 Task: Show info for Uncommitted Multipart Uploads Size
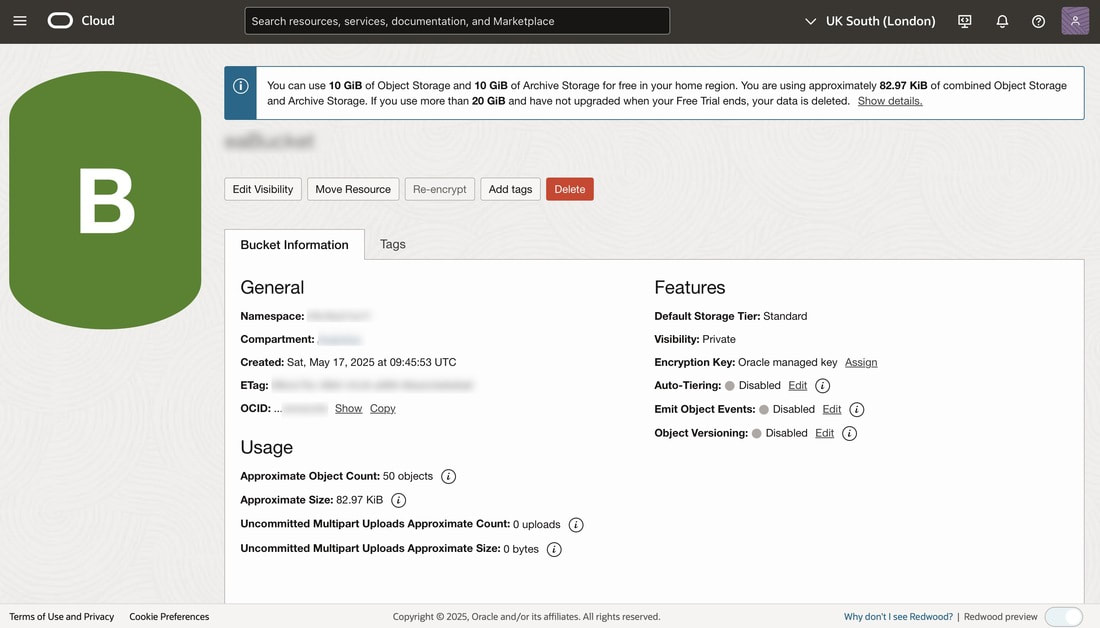[x=554, y=549]
